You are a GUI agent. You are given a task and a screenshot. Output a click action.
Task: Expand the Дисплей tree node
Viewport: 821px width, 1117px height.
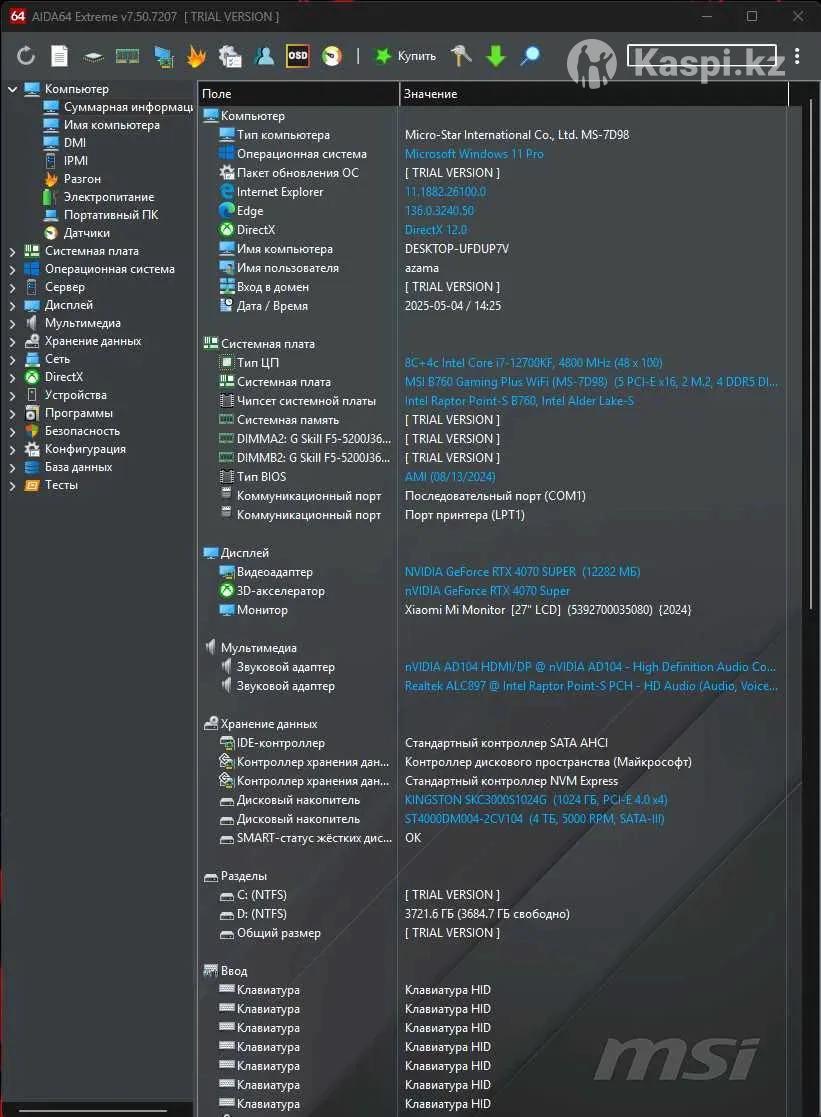[x=12, y=305]
